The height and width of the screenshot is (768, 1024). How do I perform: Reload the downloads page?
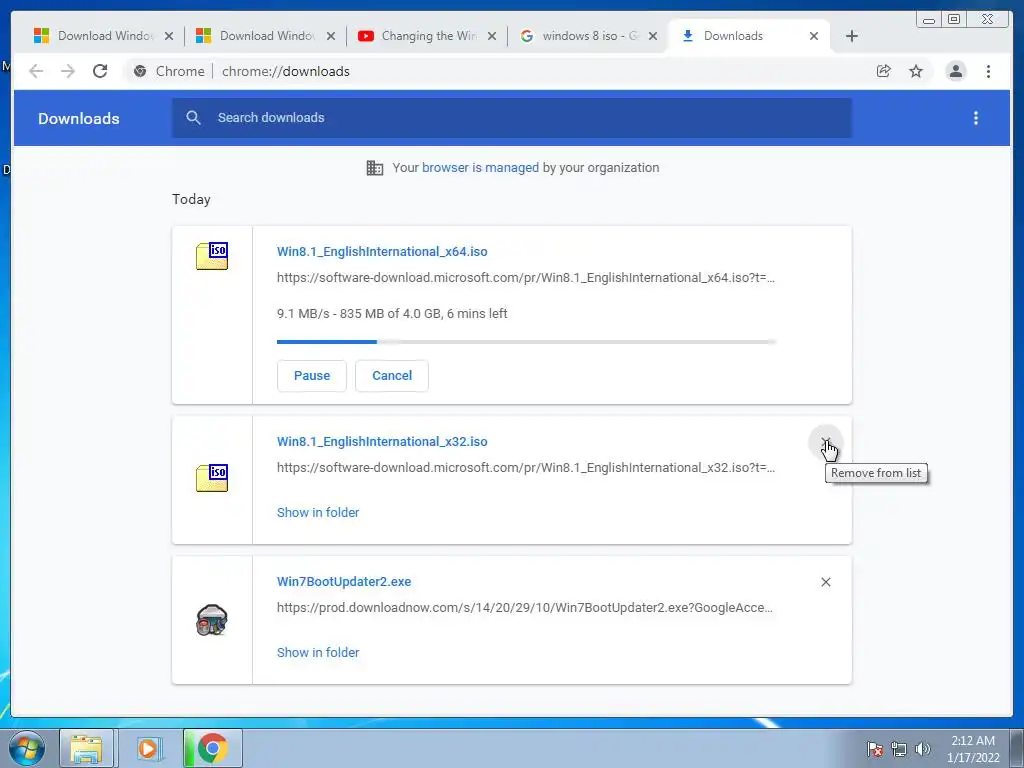coord(100,71)
